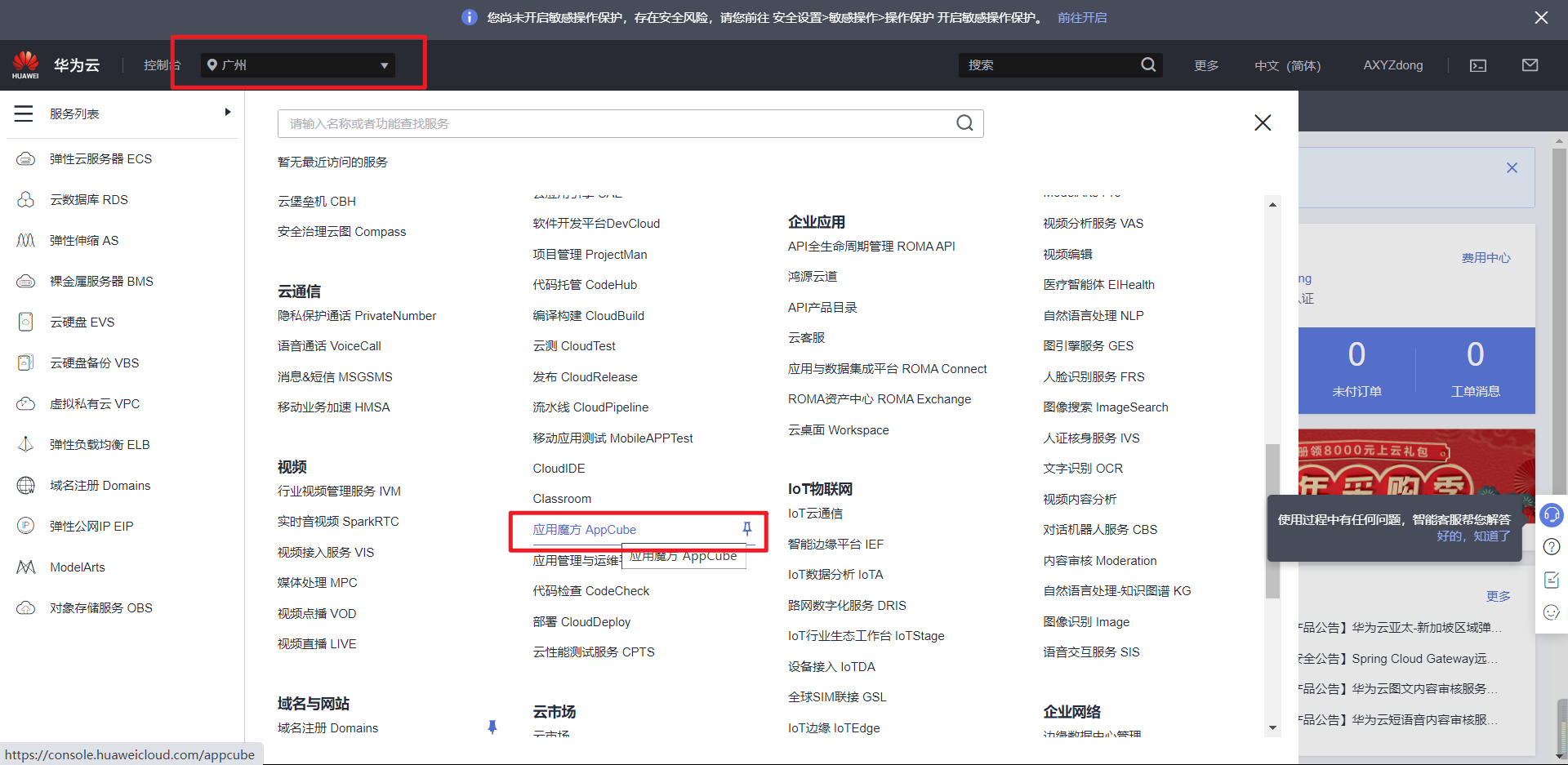Screen dimensions: 1568x765
Task: Click the RDS cloud database icon
Action: click(x=26, y=199)
